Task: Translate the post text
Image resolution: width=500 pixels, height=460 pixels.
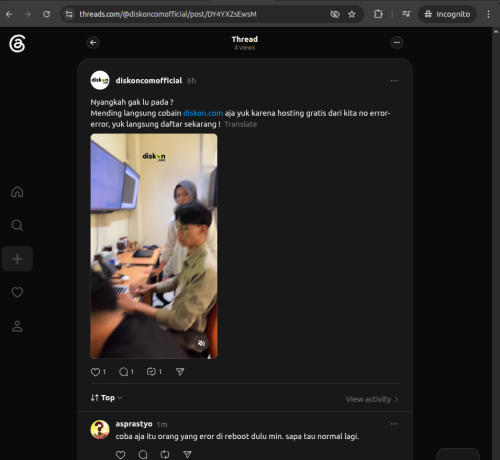Action: (241, 124)
